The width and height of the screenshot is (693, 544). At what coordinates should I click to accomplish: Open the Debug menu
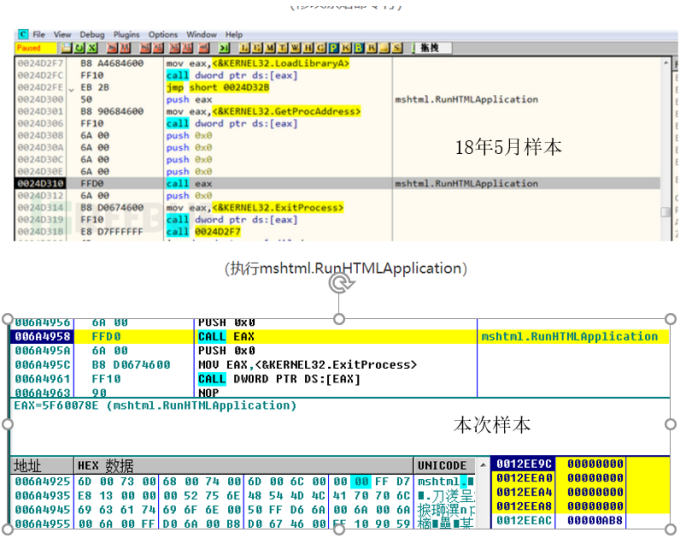pyautogui.click(x=91, y=34)
